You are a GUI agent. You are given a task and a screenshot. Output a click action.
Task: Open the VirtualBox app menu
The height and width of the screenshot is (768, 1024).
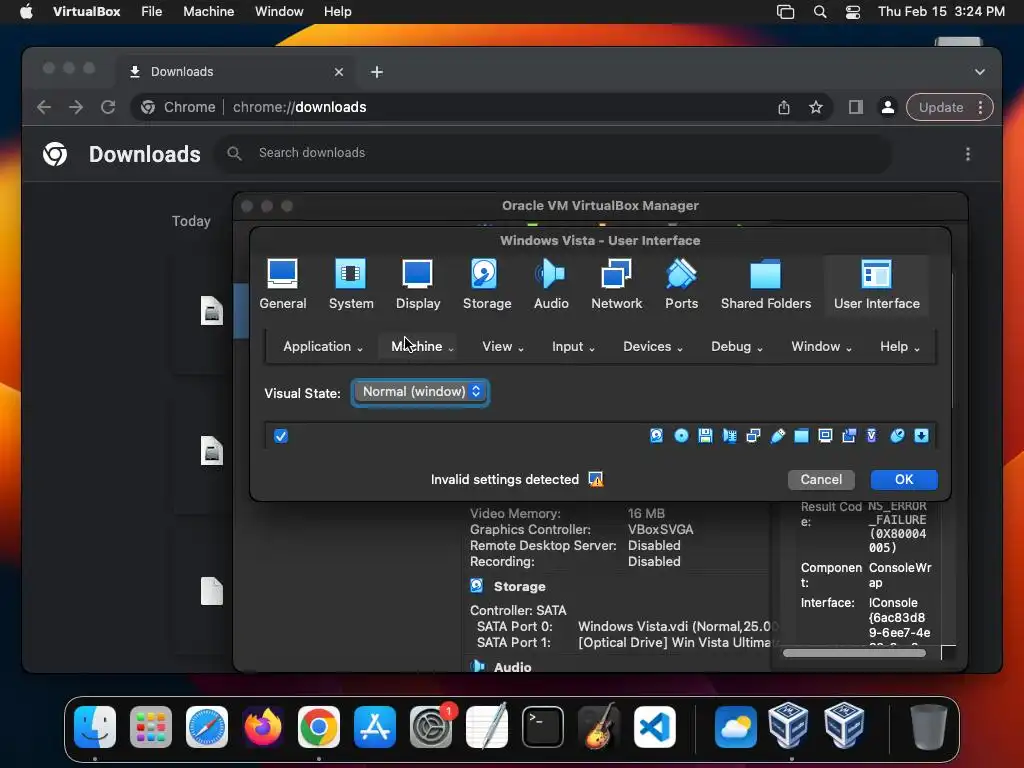[86, 12]
